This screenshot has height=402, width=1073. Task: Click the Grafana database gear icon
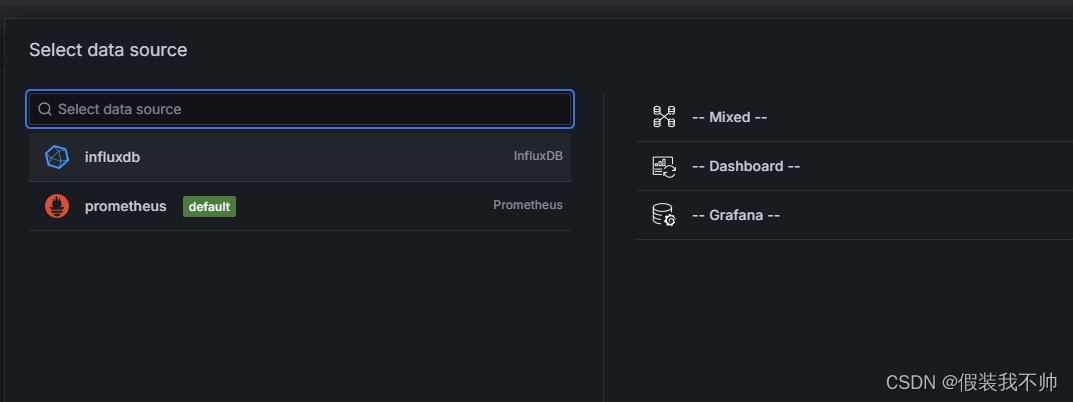(664, 215)
